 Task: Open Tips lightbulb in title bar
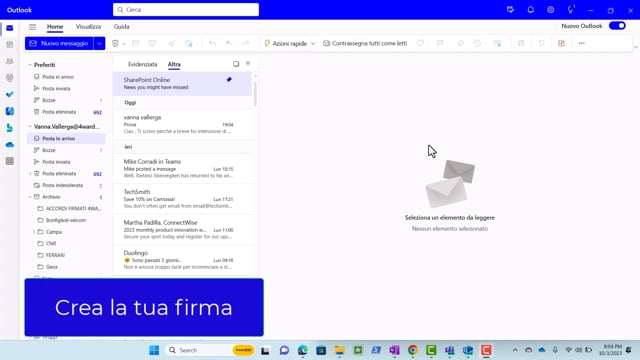[x=571, y=10]
